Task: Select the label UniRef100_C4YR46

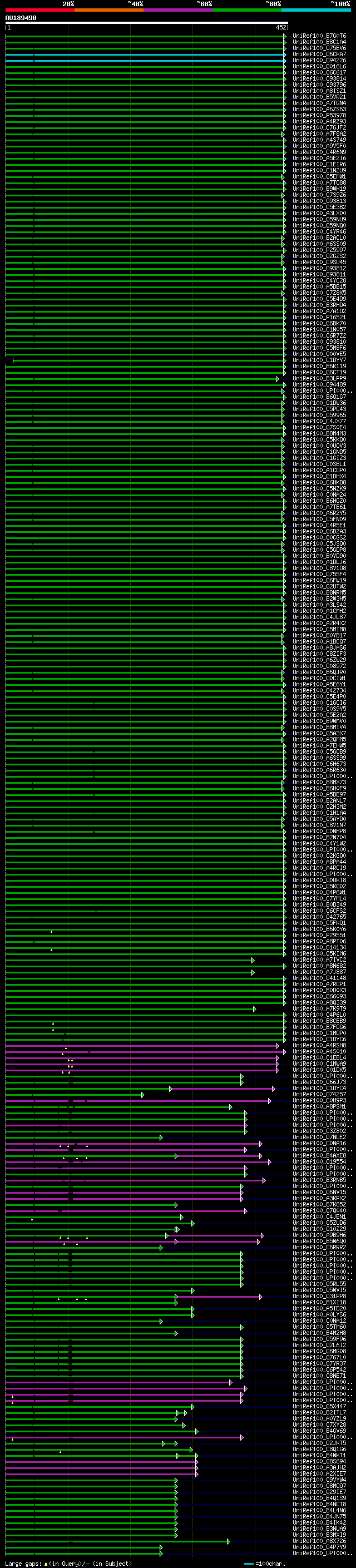Action: tap(319, 231)
